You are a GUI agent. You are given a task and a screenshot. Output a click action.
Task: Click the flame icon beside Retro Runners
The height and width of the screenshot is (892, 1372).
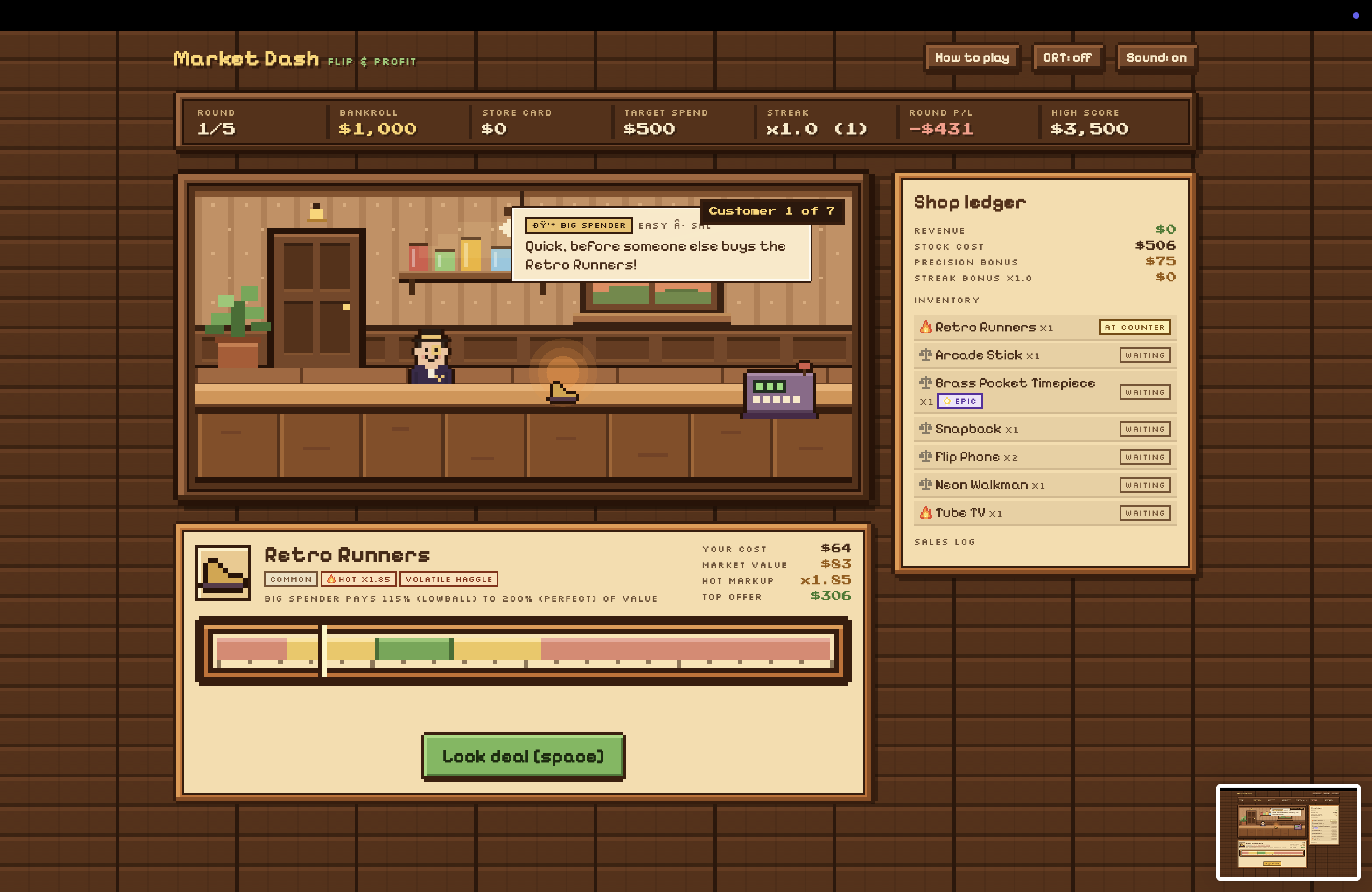(x=925, y=327)
